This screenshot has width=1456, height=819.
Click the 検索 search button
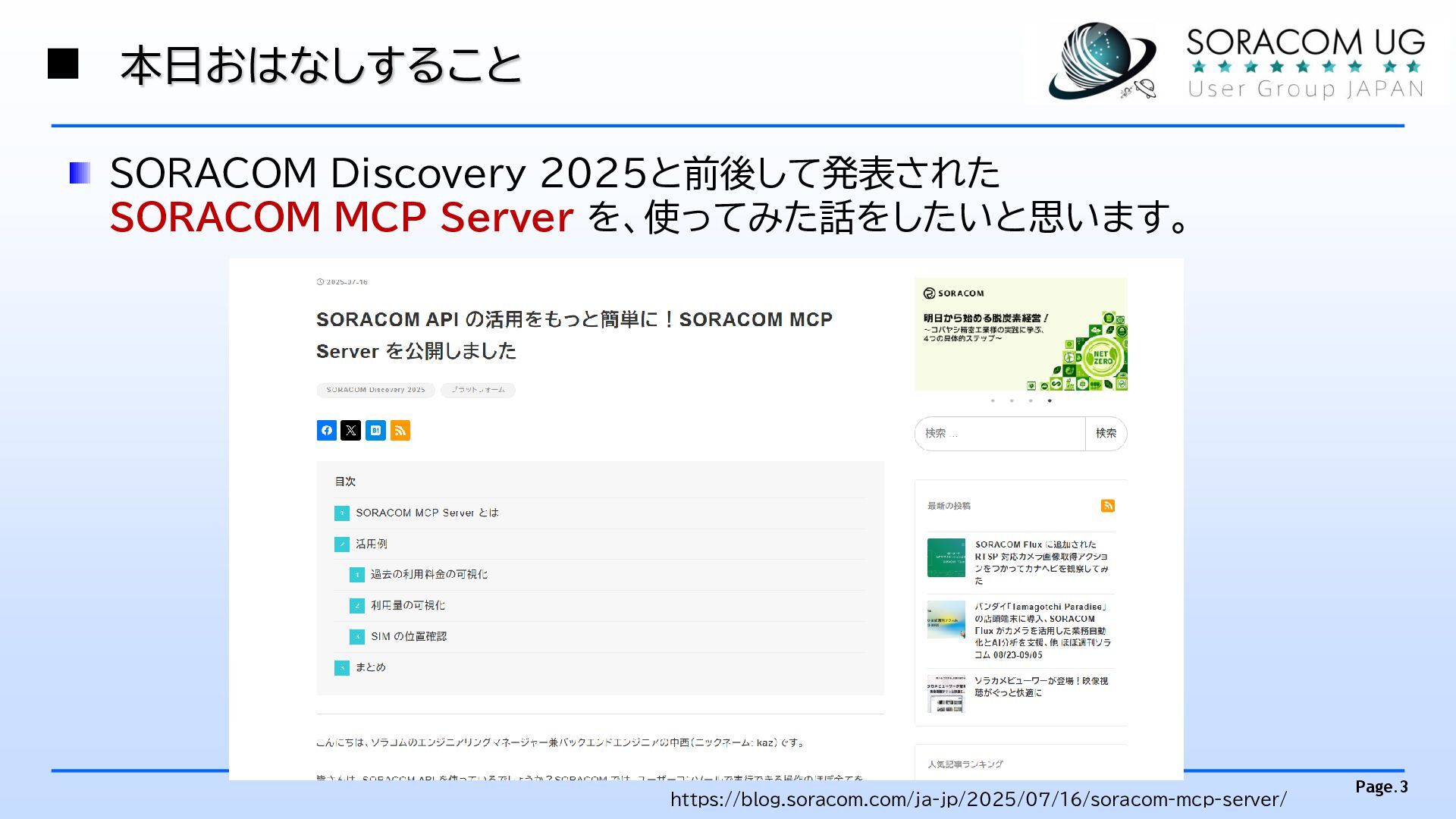pyautogui.click(x=1106, y=433)
